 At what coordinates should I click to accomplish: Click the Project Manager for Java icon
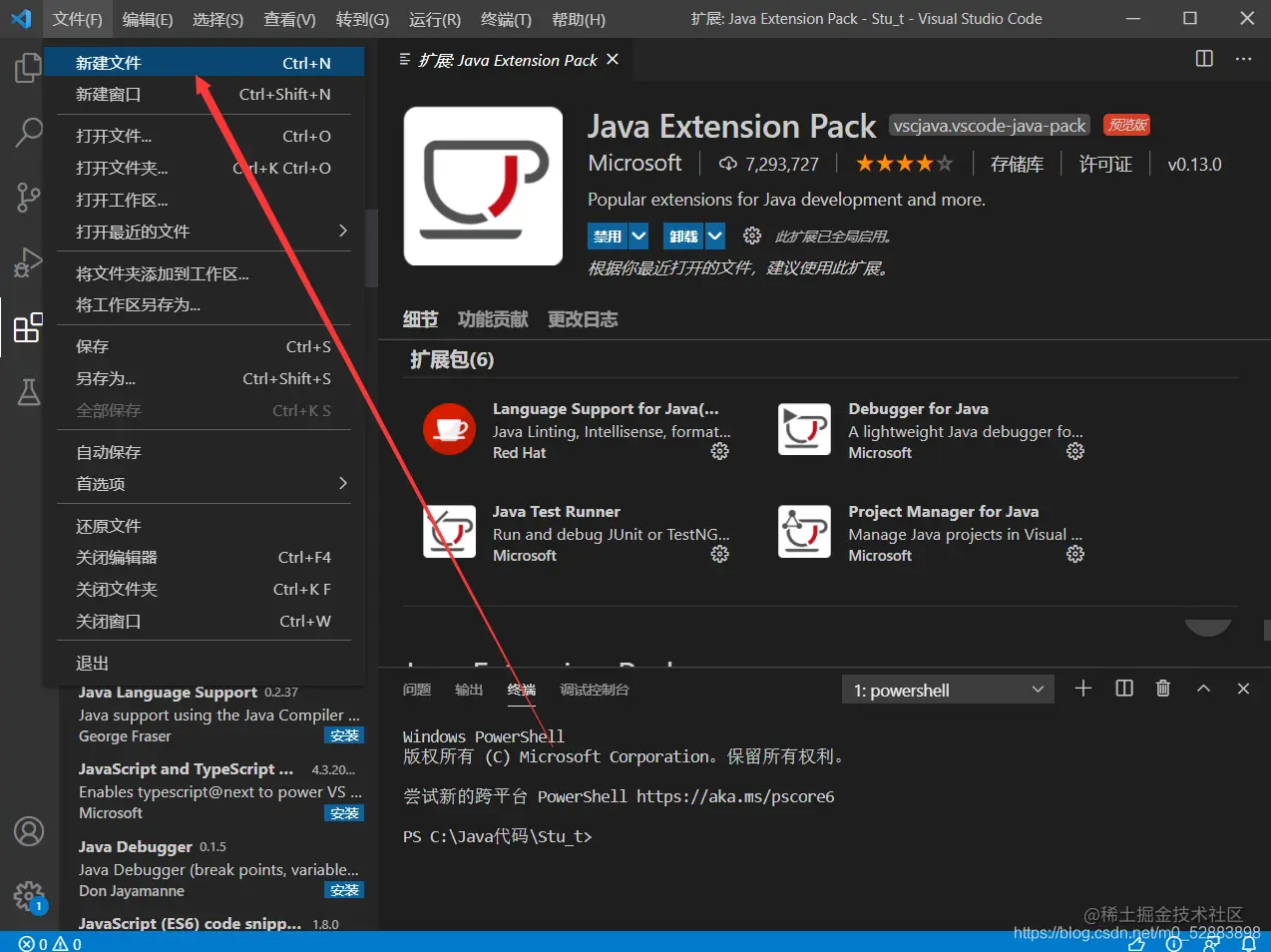(804, 531)
